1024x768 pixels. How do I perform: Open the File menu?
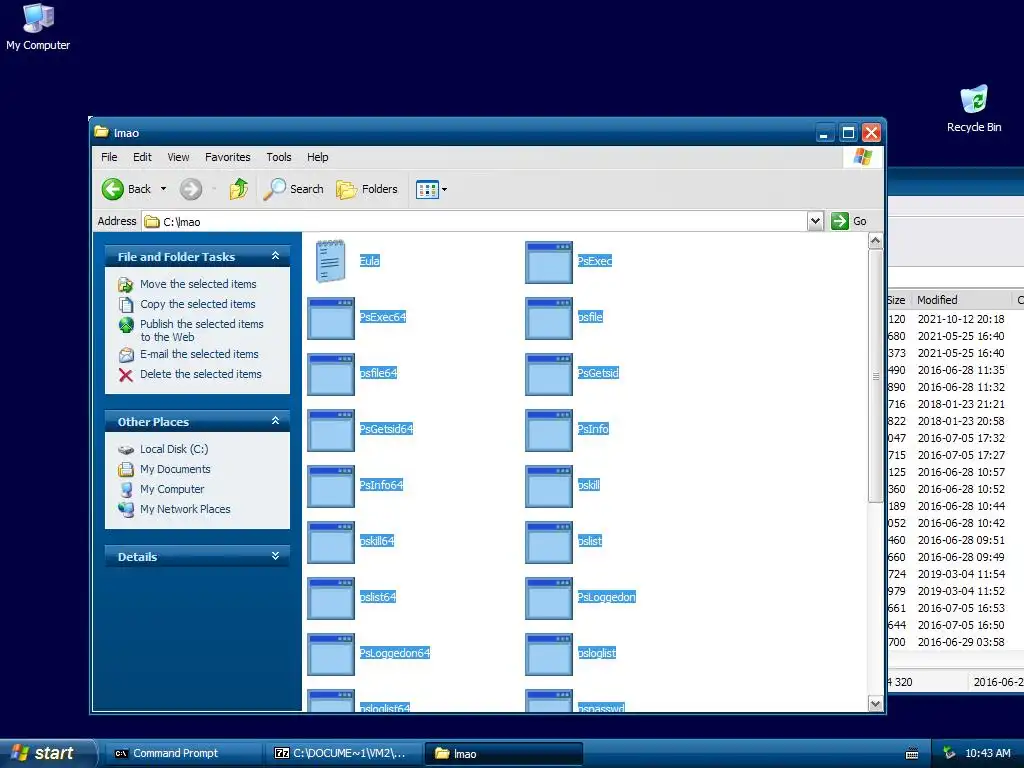pos(109,157)
